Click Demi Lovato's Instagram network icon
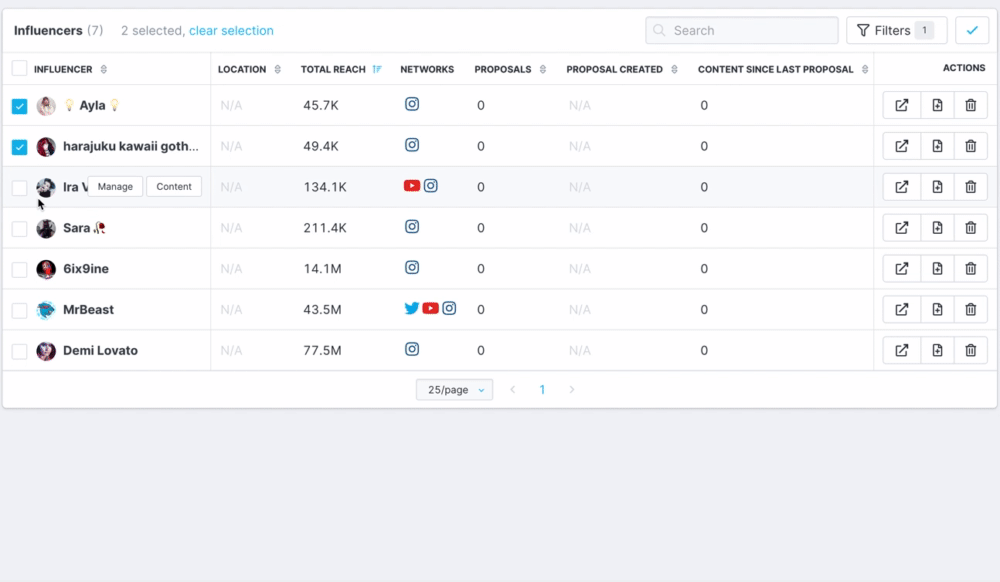This screenshot has height=582, width=1000. (412, 349)
